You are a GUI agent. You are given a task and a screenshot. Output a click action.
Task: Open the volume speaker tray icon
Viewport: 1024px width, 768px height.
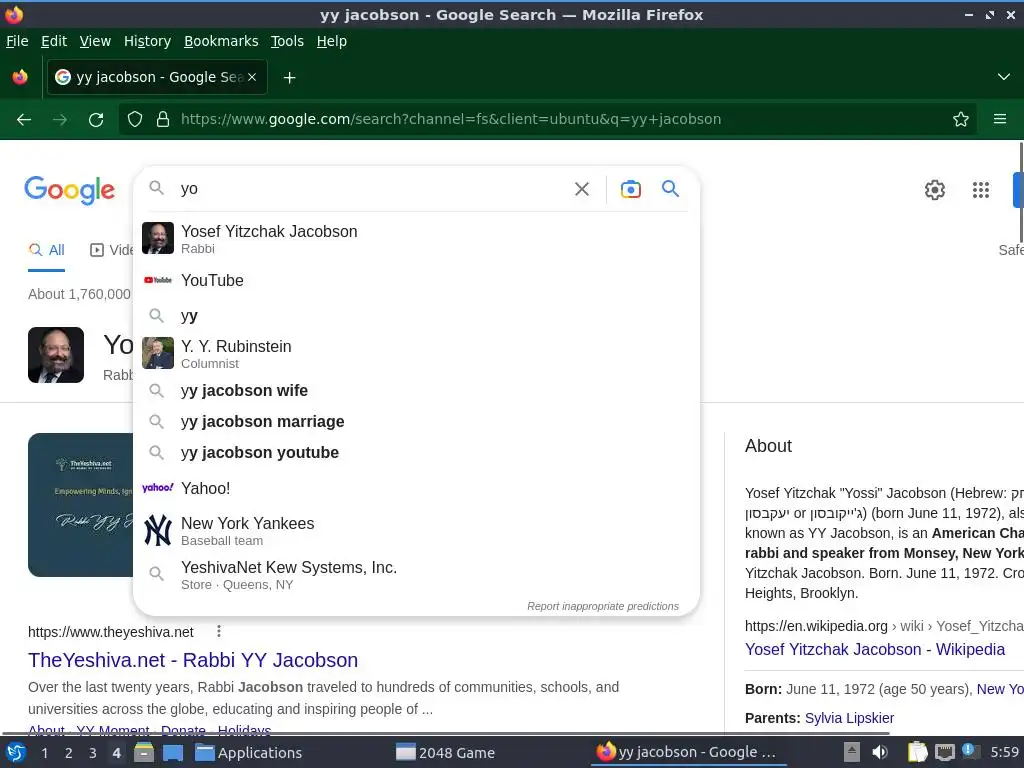880,752
